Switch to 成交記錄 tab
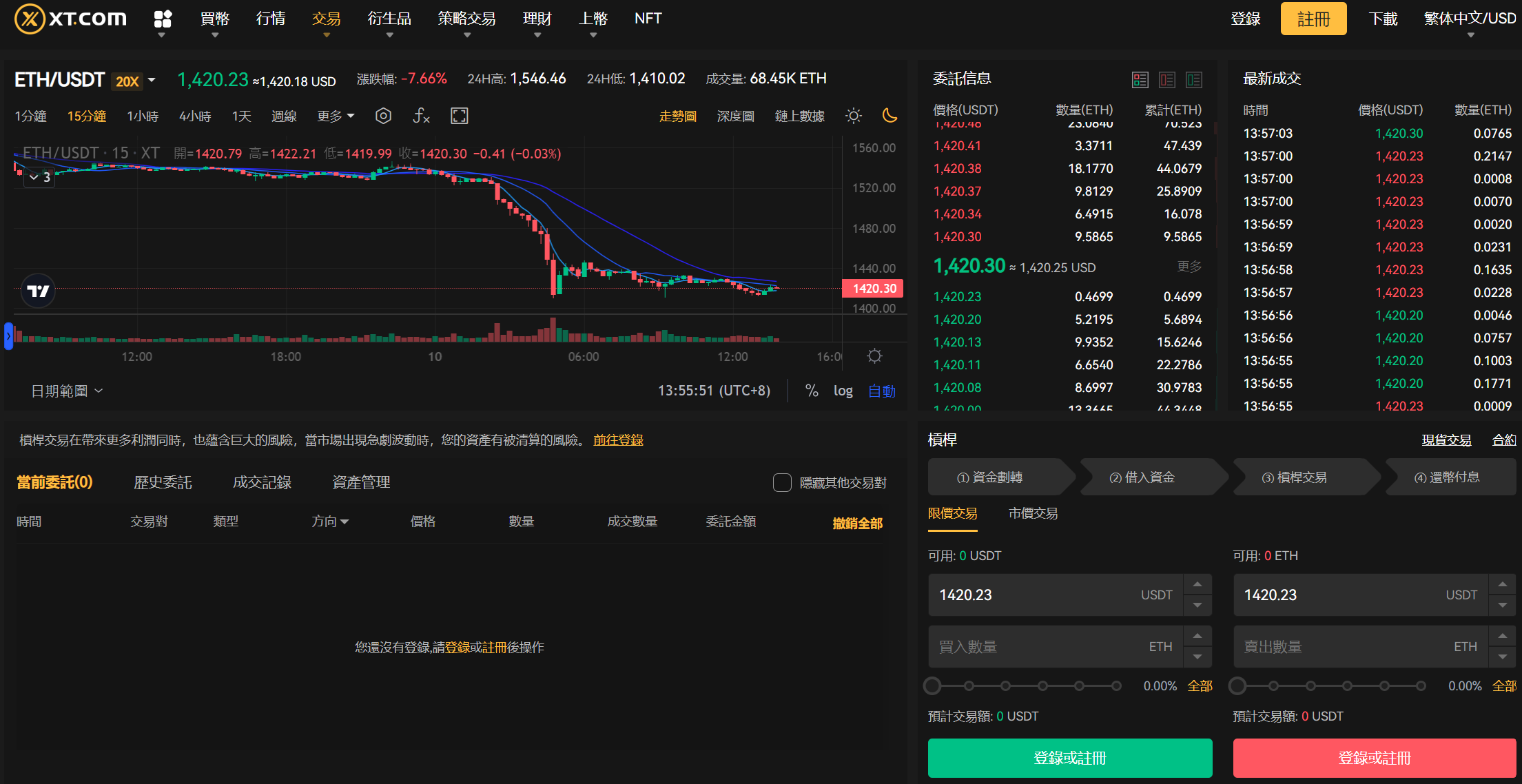Image resolution: width=1522 pixels, height=784 pixels. click(262, 482)
